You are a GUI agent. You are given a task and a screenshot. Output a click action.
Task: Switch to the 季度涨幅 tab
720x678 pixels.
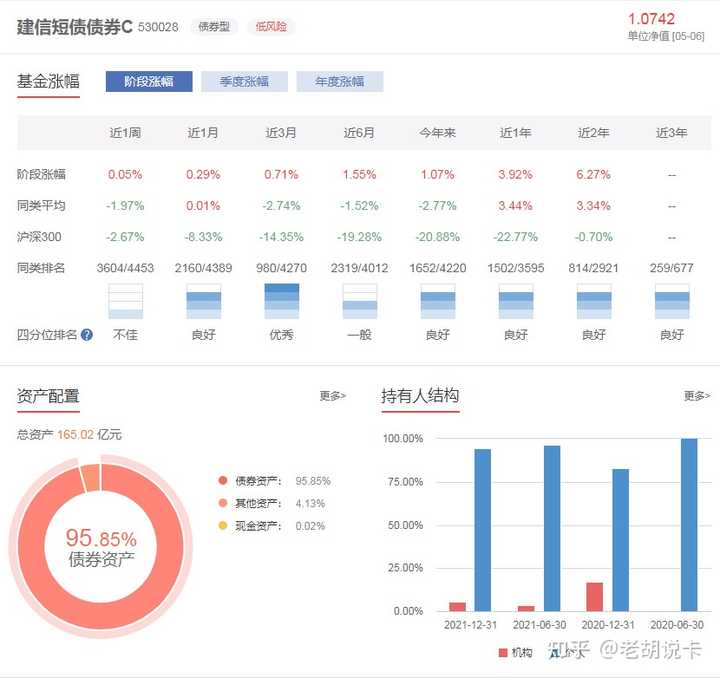coord(244,82)
